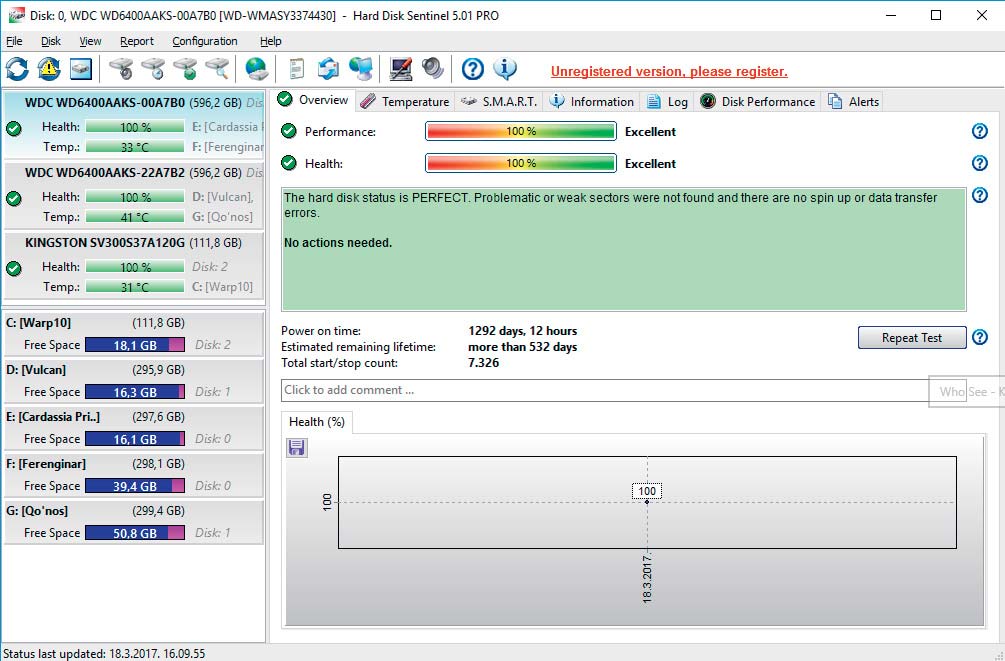Viewport: 1005px width, 661px height.
Task: Click the value more than 532 days
Action: pos(522,347)
